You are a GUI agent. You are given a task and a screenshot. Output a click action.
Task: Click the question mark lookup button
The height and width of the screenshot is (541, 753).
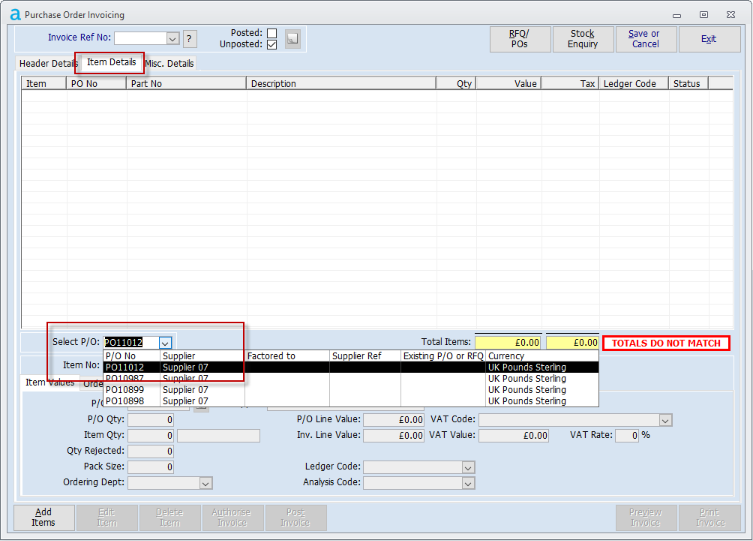(189, 38)
